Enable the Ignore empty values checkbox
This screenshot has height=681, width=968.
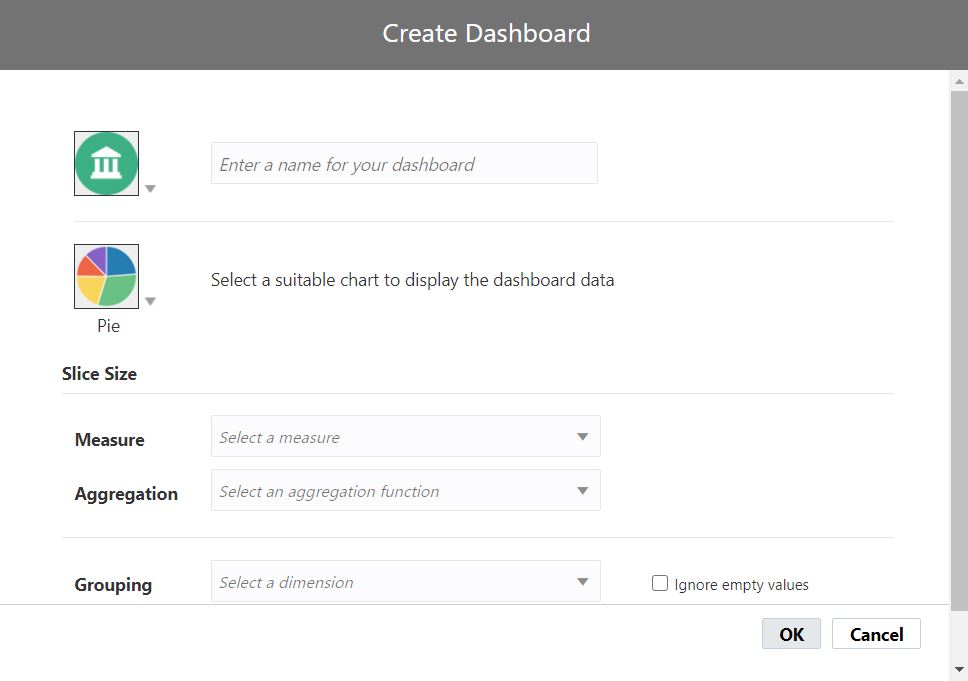pos(660,583)
